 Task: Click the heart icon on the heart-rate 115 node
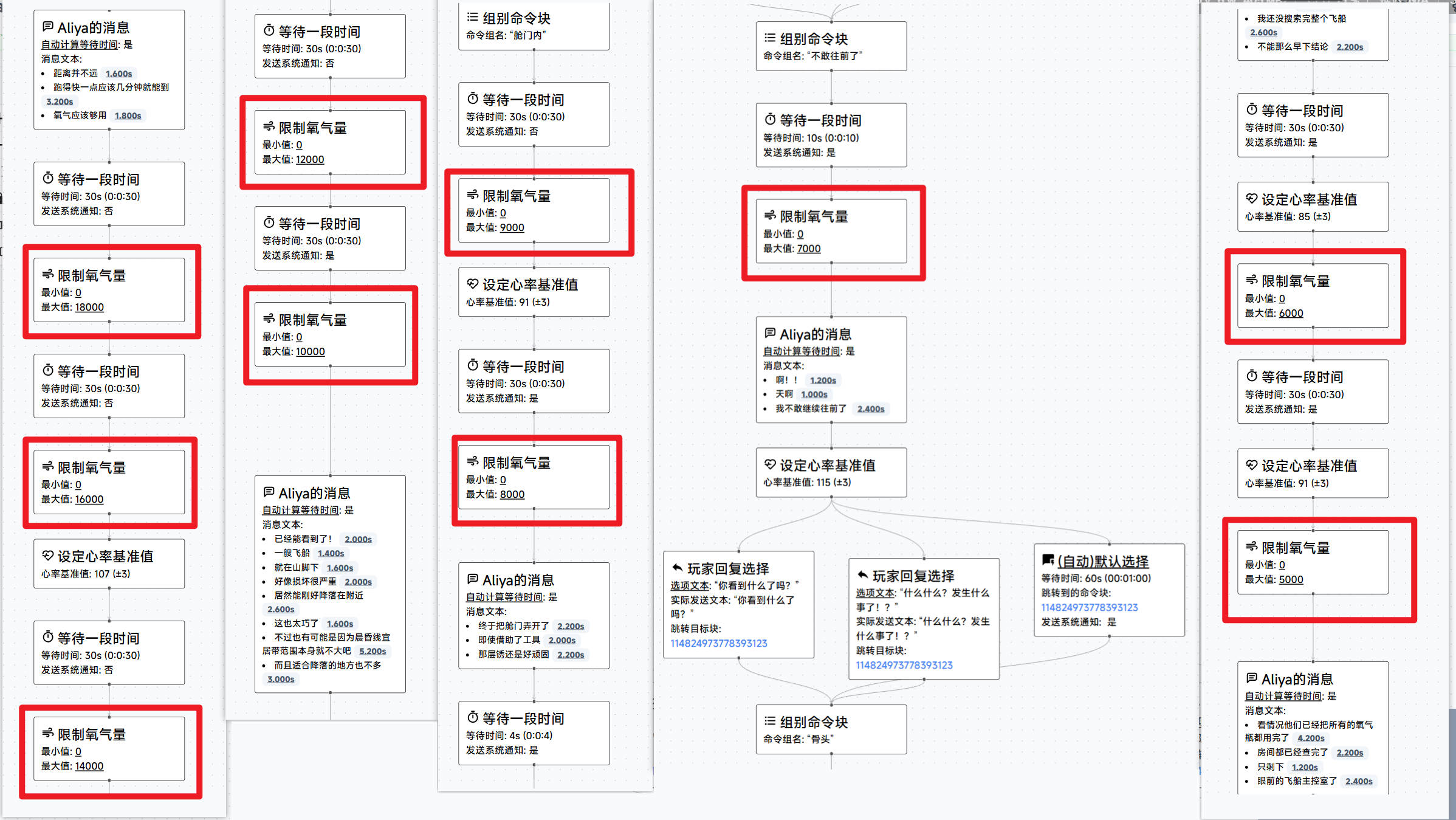tap(770, 464)
